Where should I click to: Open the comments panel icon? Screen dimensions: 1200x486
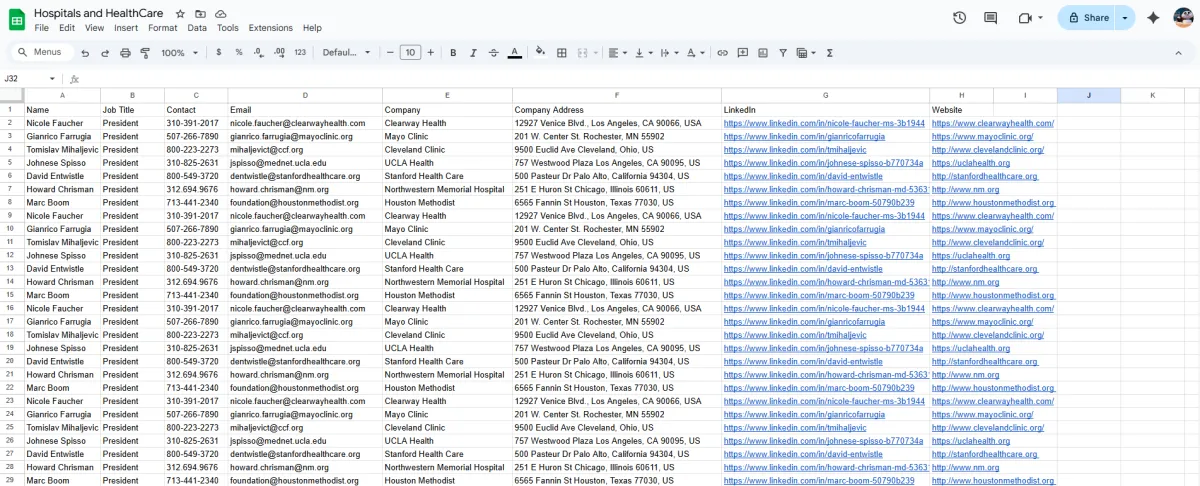point(991,17)
